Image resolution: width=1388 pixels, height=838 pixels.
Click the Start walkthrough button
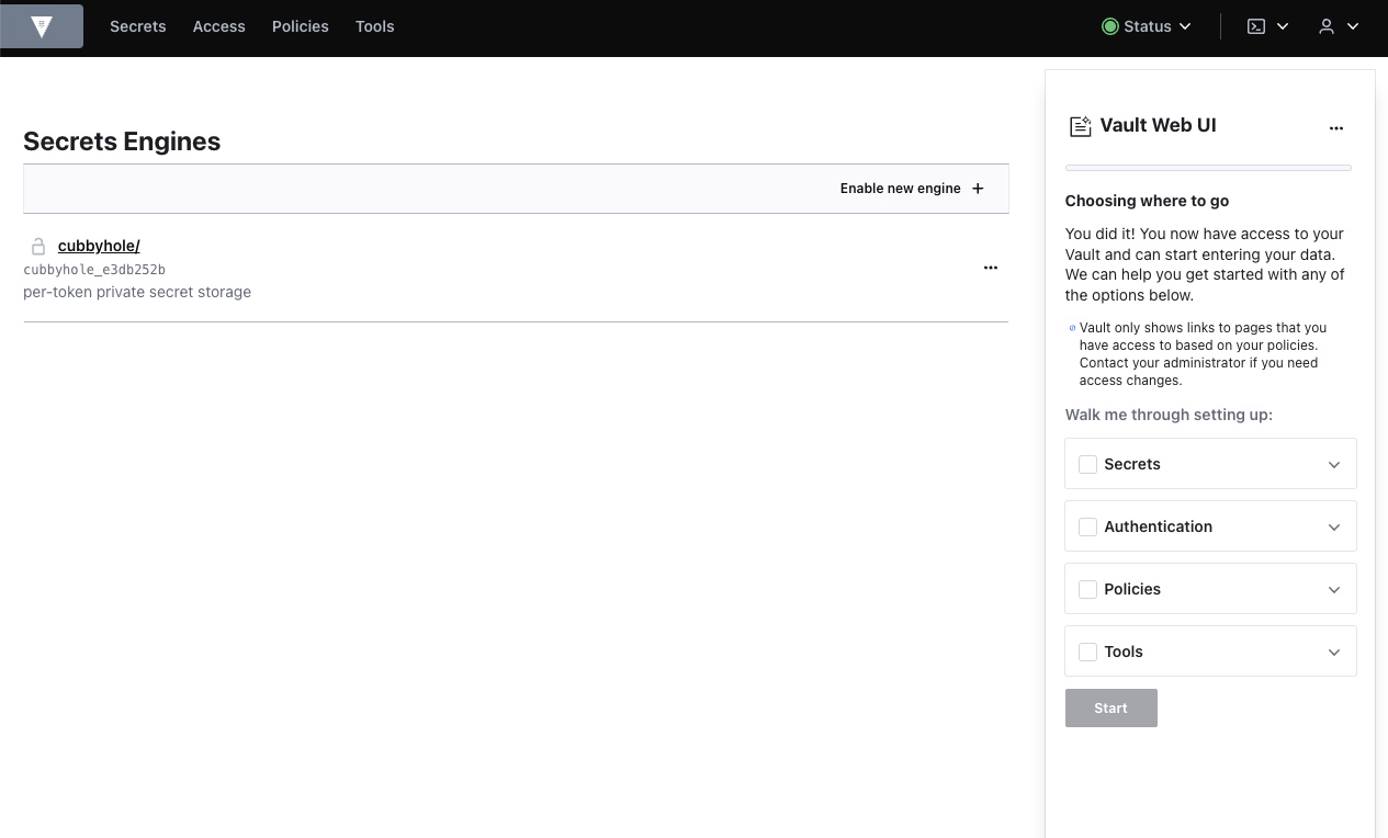pyautogui.click(x=1110, y=707)
